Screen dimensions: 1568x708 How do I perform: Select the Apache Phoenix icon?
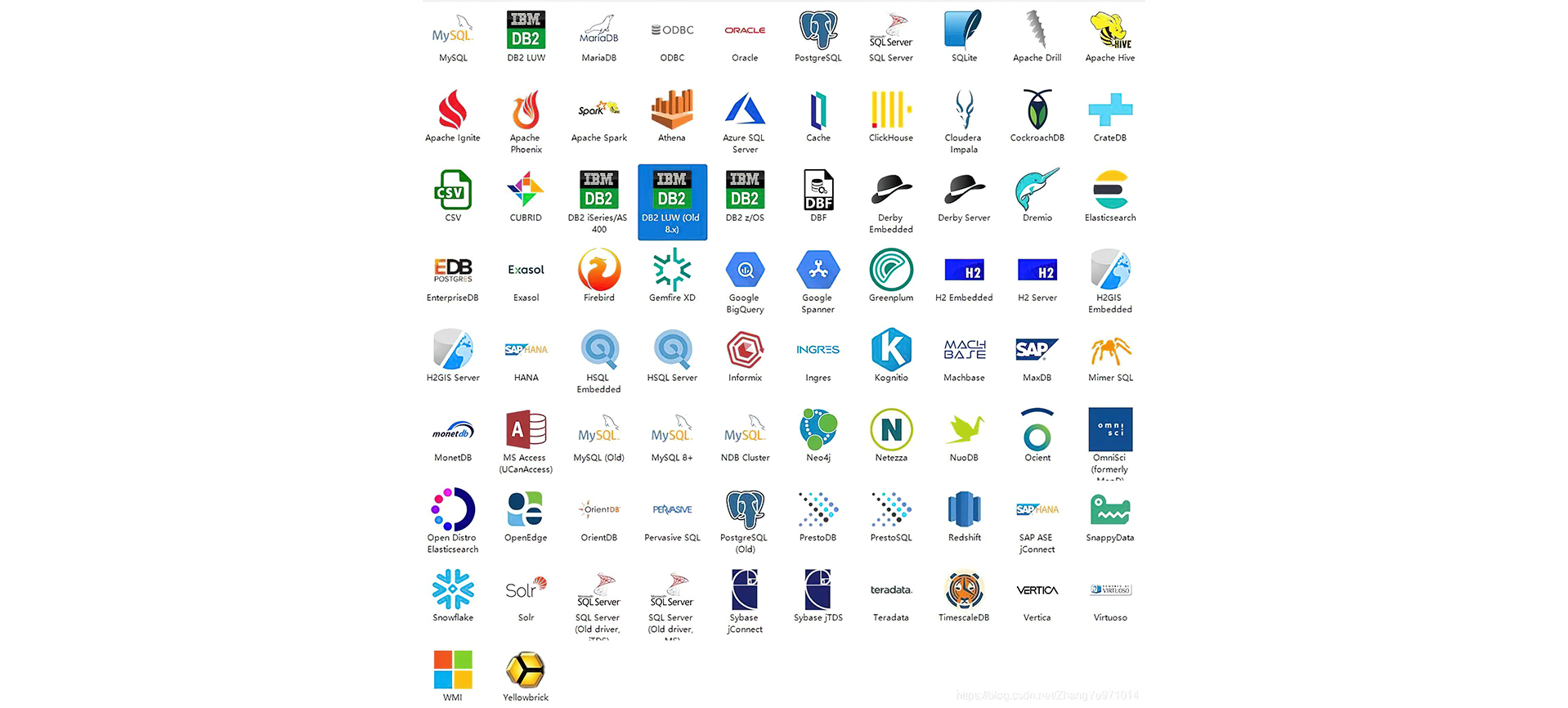point(526,110)
